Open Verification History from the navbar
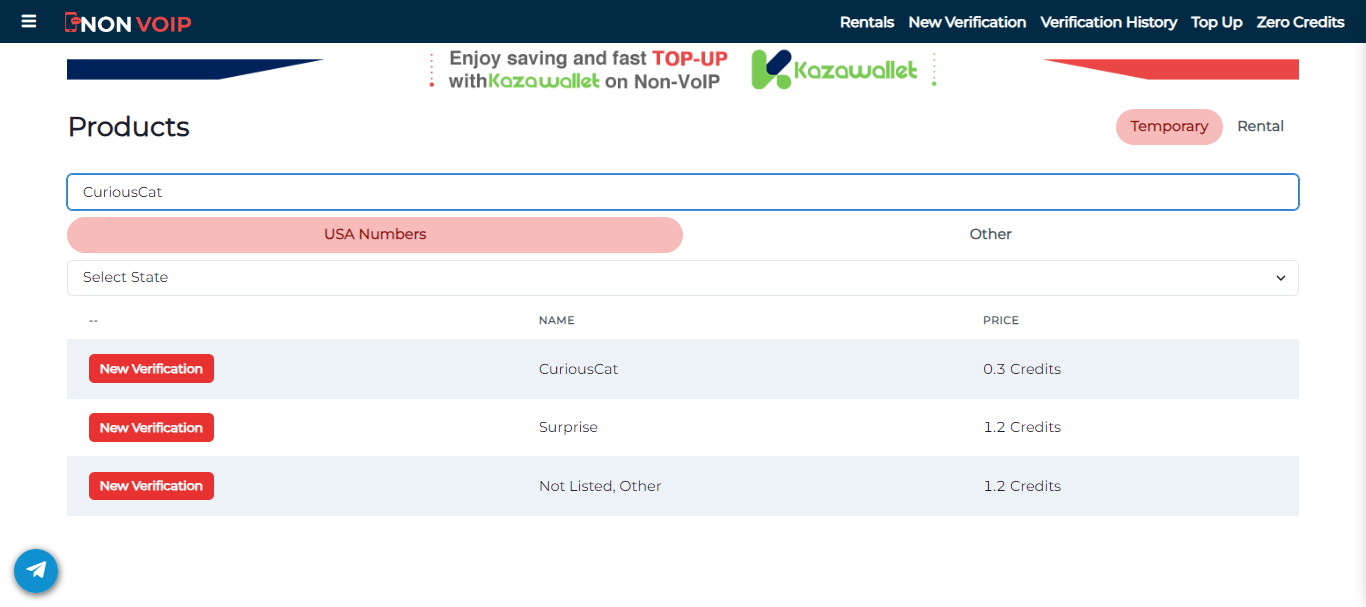1366x607 pixels. (x=1108, y=21)
